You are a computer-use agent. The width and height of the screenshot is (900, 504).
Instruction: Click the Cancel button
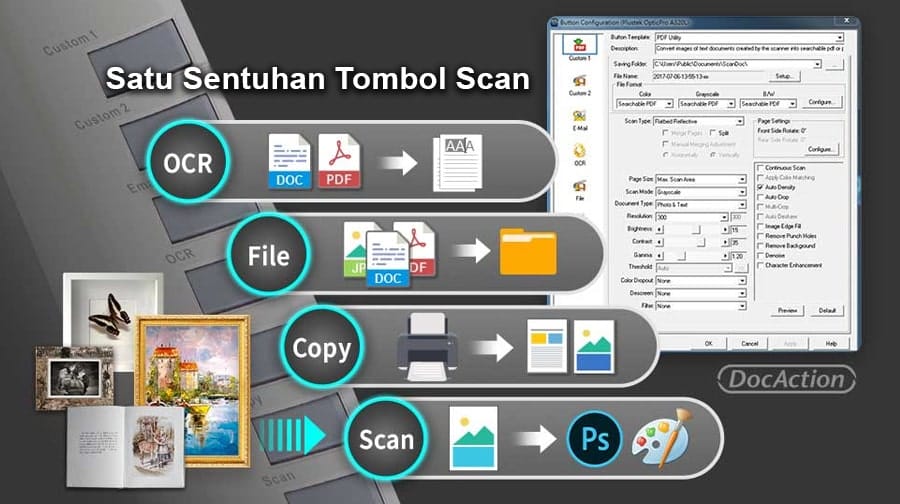click(750, 343)
